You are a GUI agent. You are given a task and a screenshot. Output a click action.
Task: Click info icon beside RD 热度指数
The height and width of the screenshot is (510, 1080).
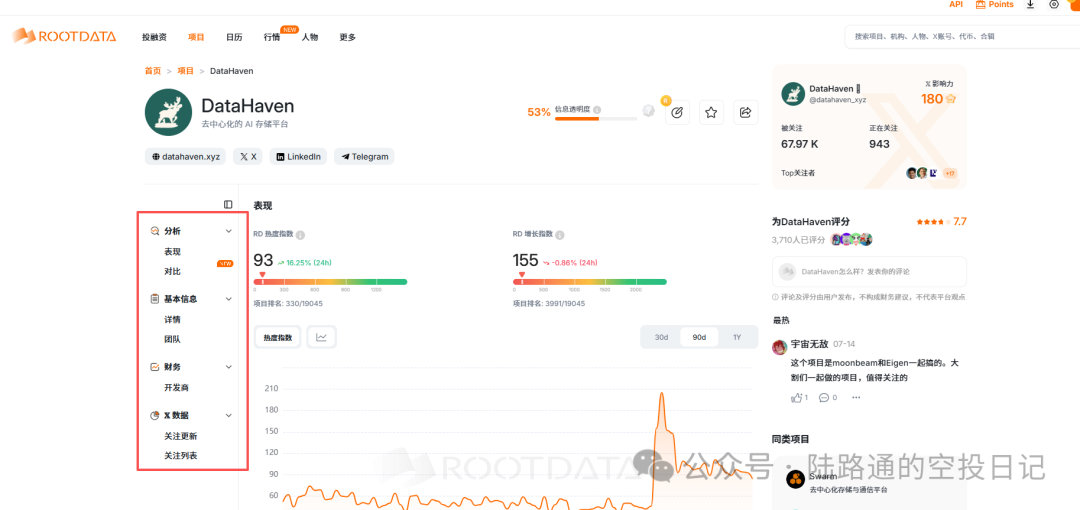point(301,234)
